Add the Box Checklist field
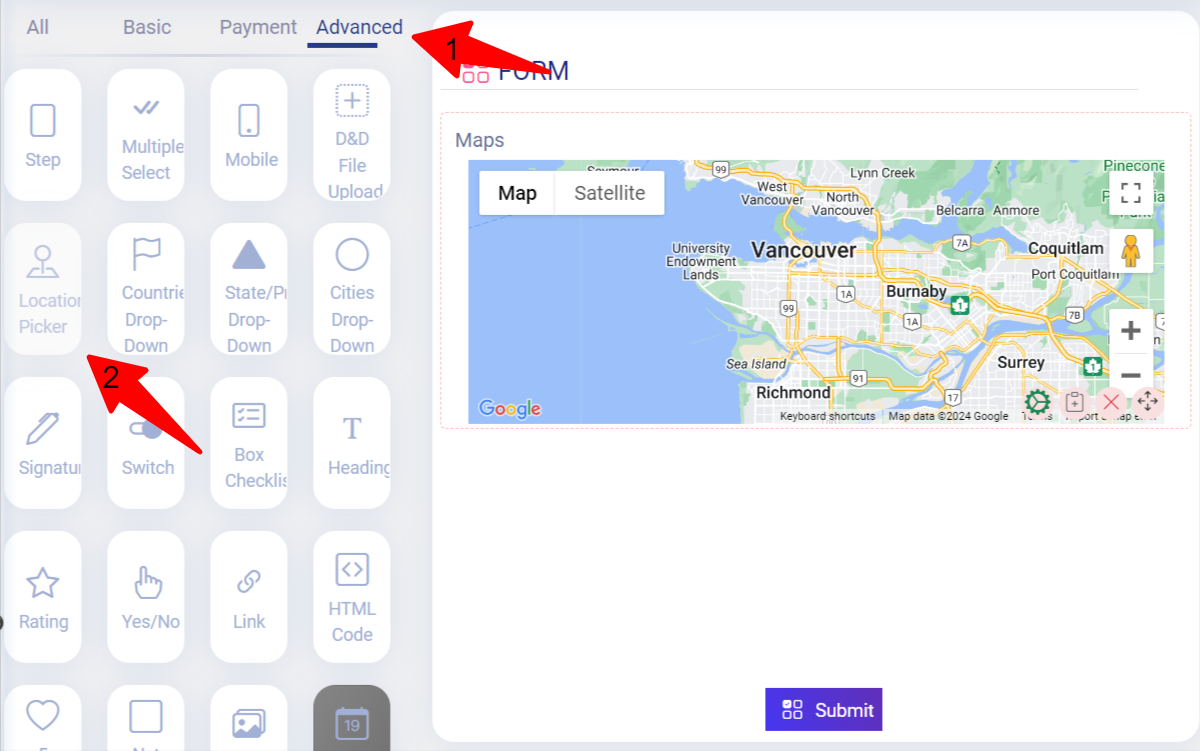This screenshot has width=1200, height=751. click(x=249, y=443)
